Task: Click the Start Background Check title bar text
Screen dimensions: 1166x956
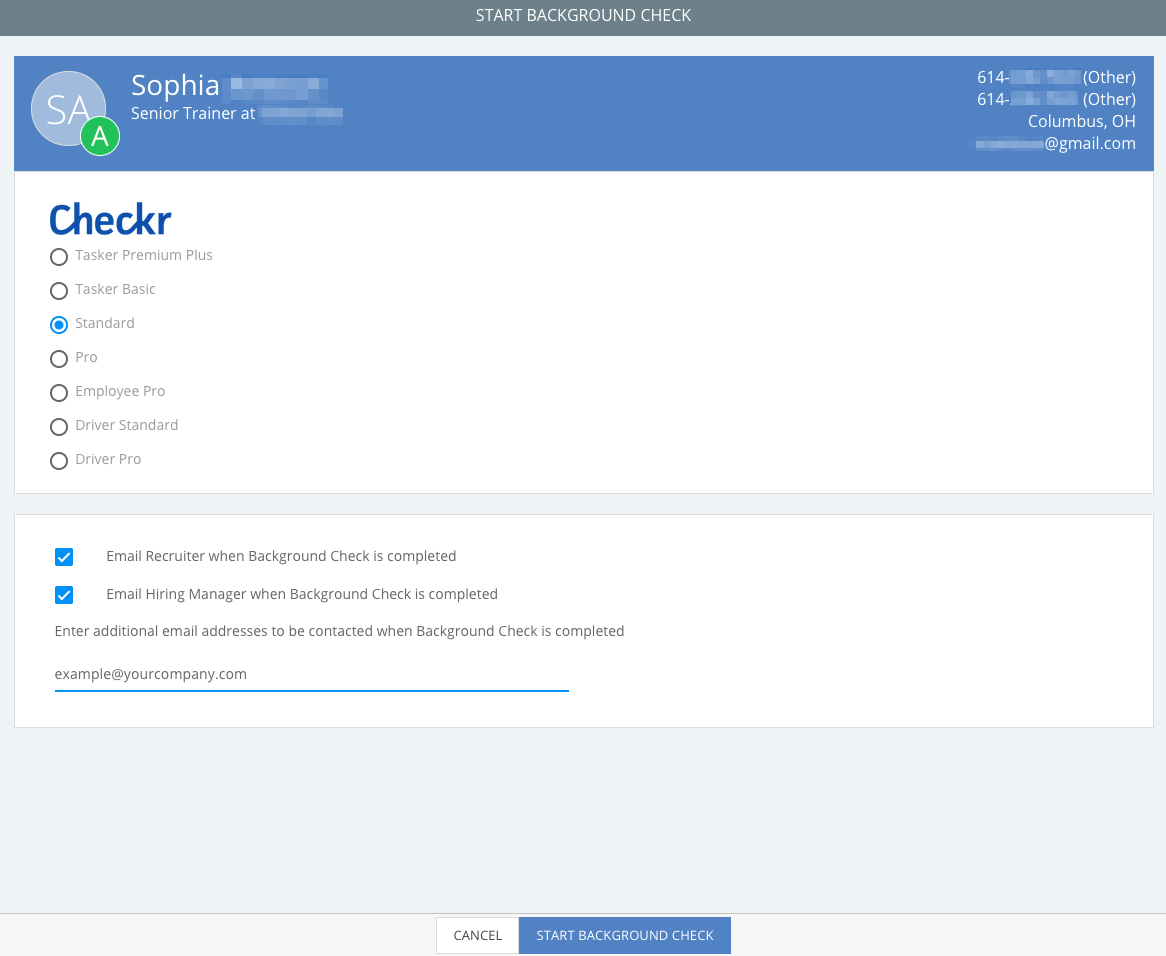Action: (x=583, y=16)
